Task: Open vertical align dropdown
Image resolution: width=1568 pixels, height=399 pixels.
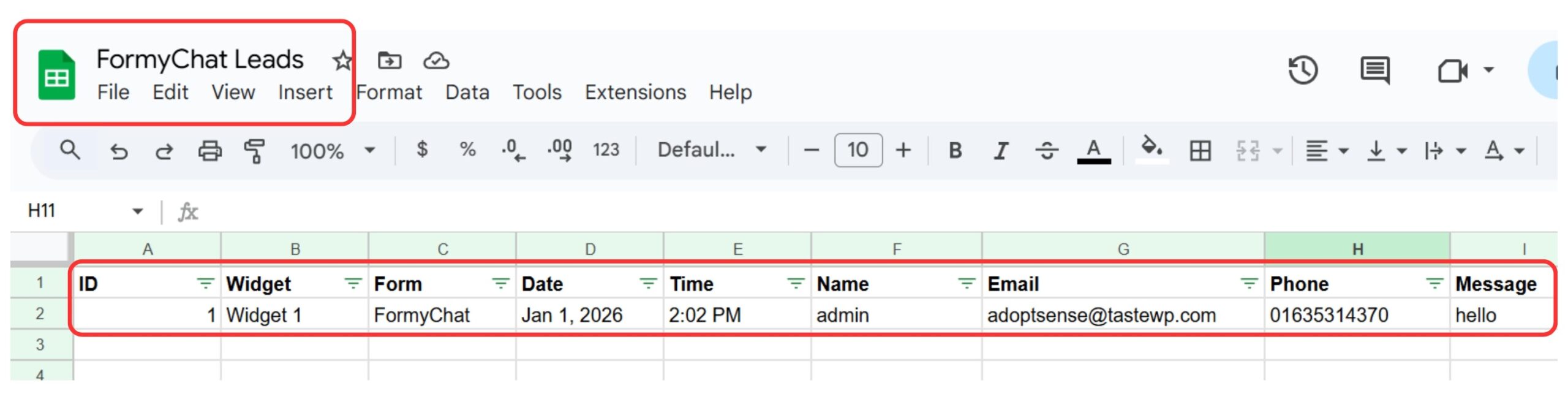Action: tap(1386, 151)
